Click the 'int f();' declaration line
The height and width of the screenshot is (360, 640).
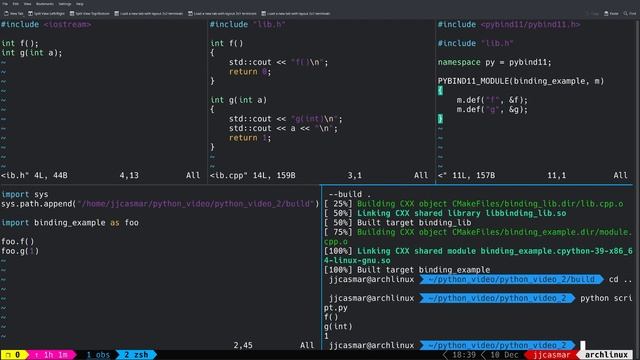pos(20,43)
